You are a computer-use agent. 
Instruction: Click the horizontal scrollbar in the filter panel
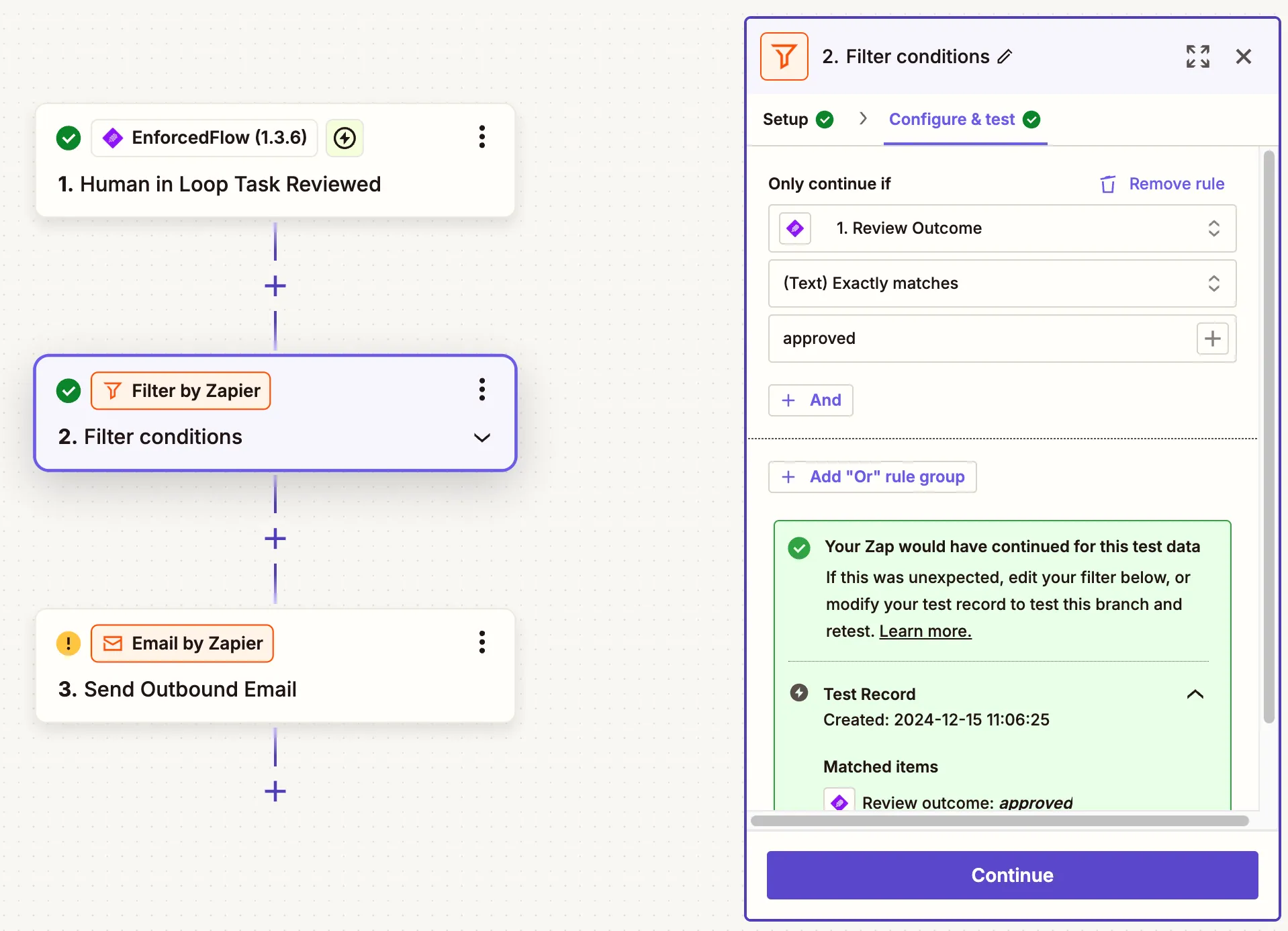coord(999,821)
